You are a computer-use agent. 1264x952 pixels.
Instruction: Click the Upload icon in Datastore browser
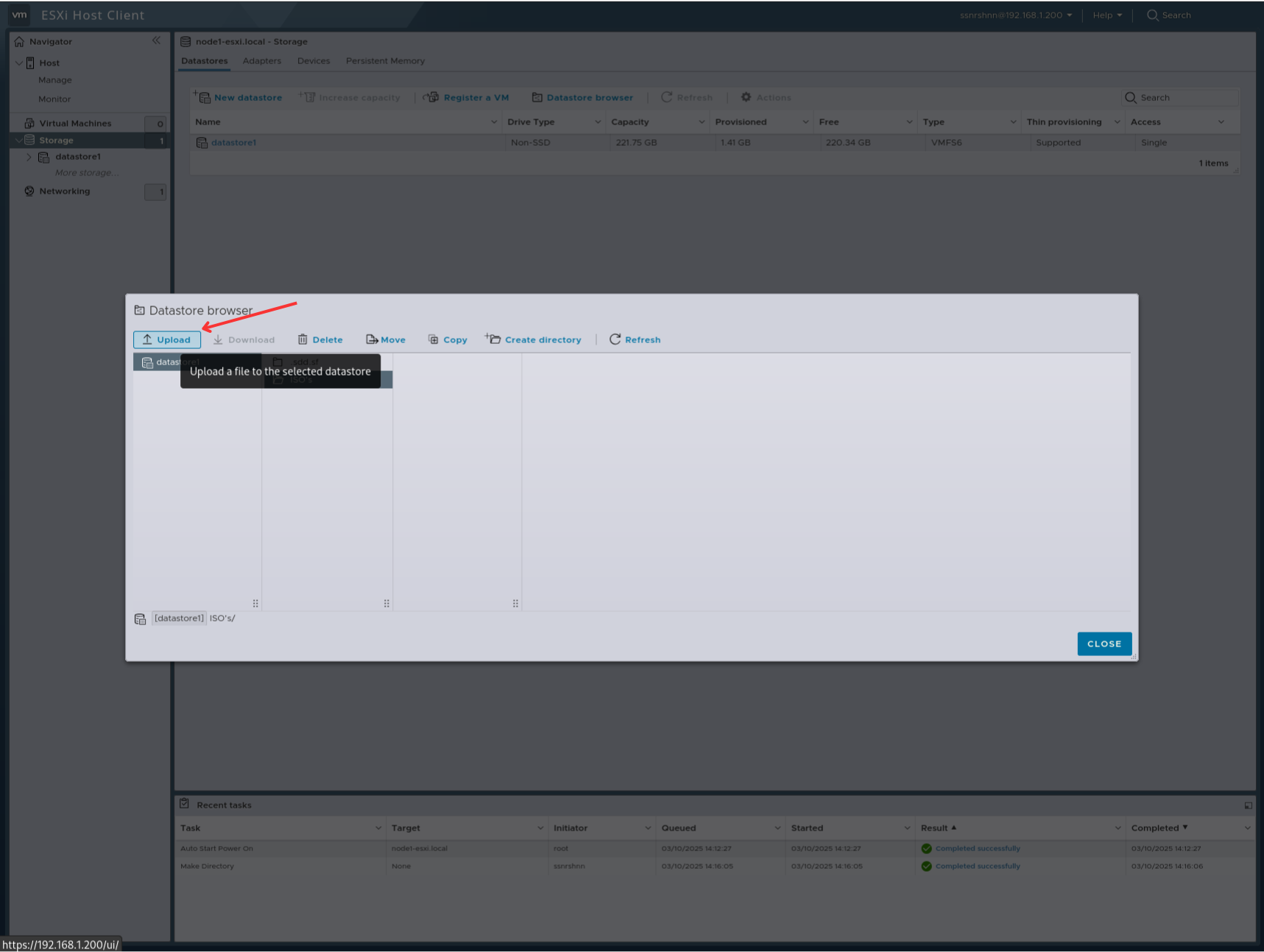(x=146, y=339)
